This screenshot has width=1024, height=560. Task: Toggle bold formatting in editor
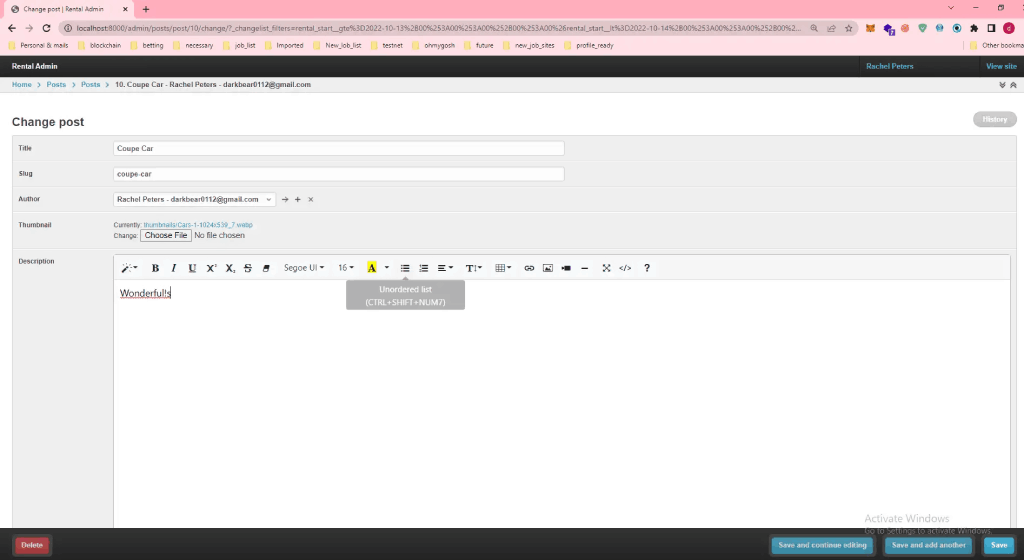[x=155, y=268]
